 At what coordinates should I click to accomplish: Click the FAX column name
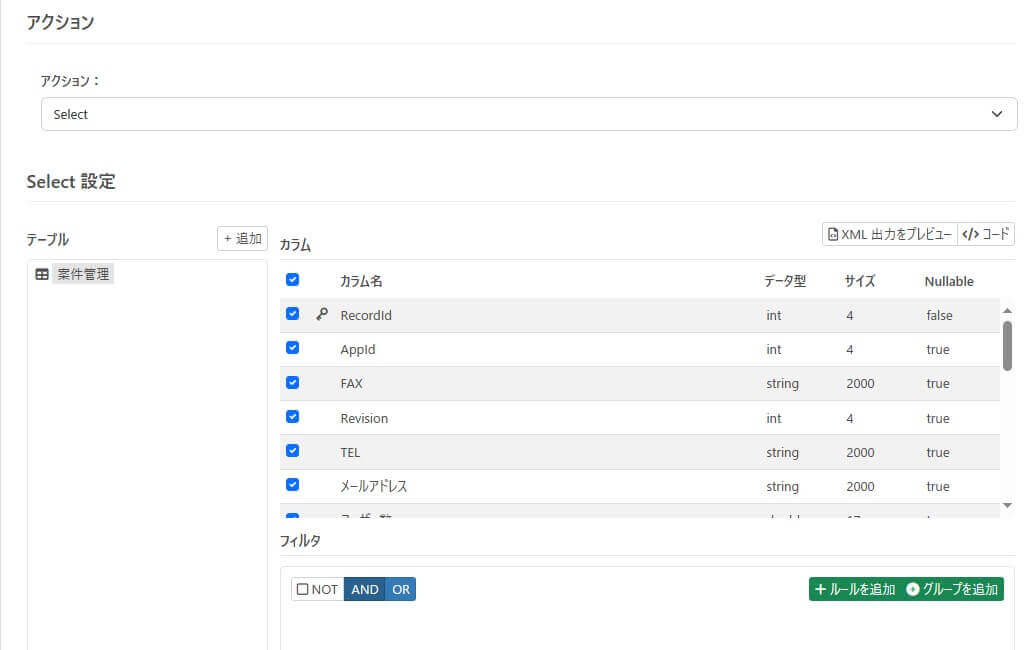pos(352,384)
